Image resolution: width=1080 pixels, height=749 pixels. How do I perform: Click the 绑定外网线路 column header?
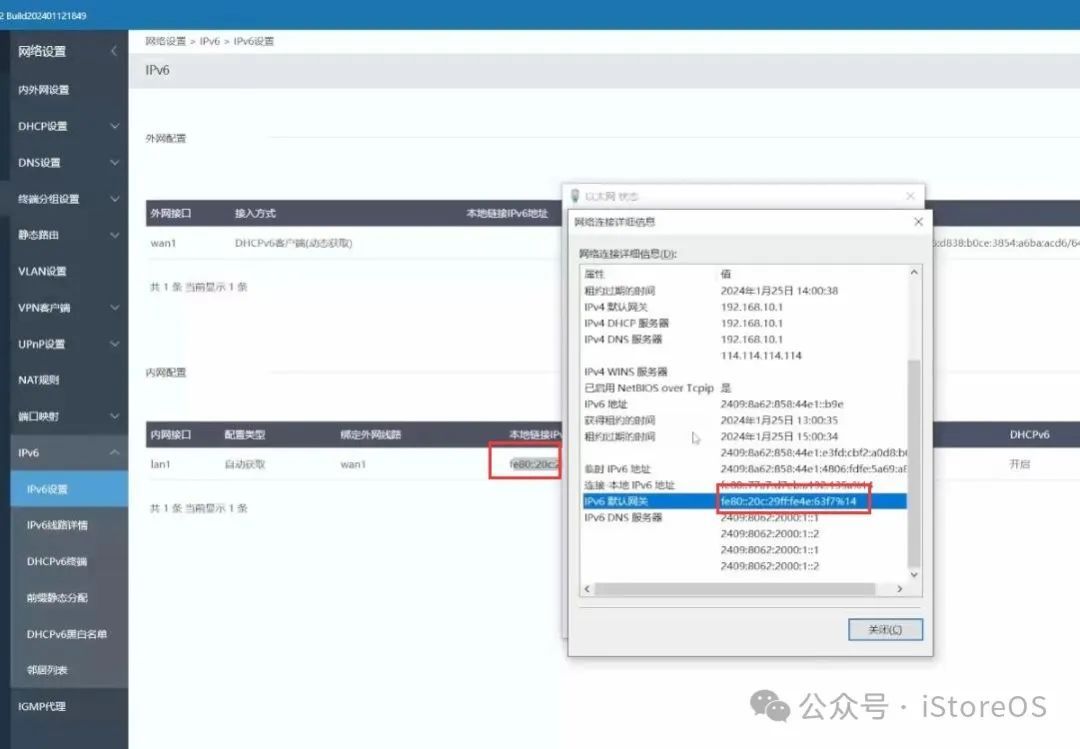coord(371,435)
